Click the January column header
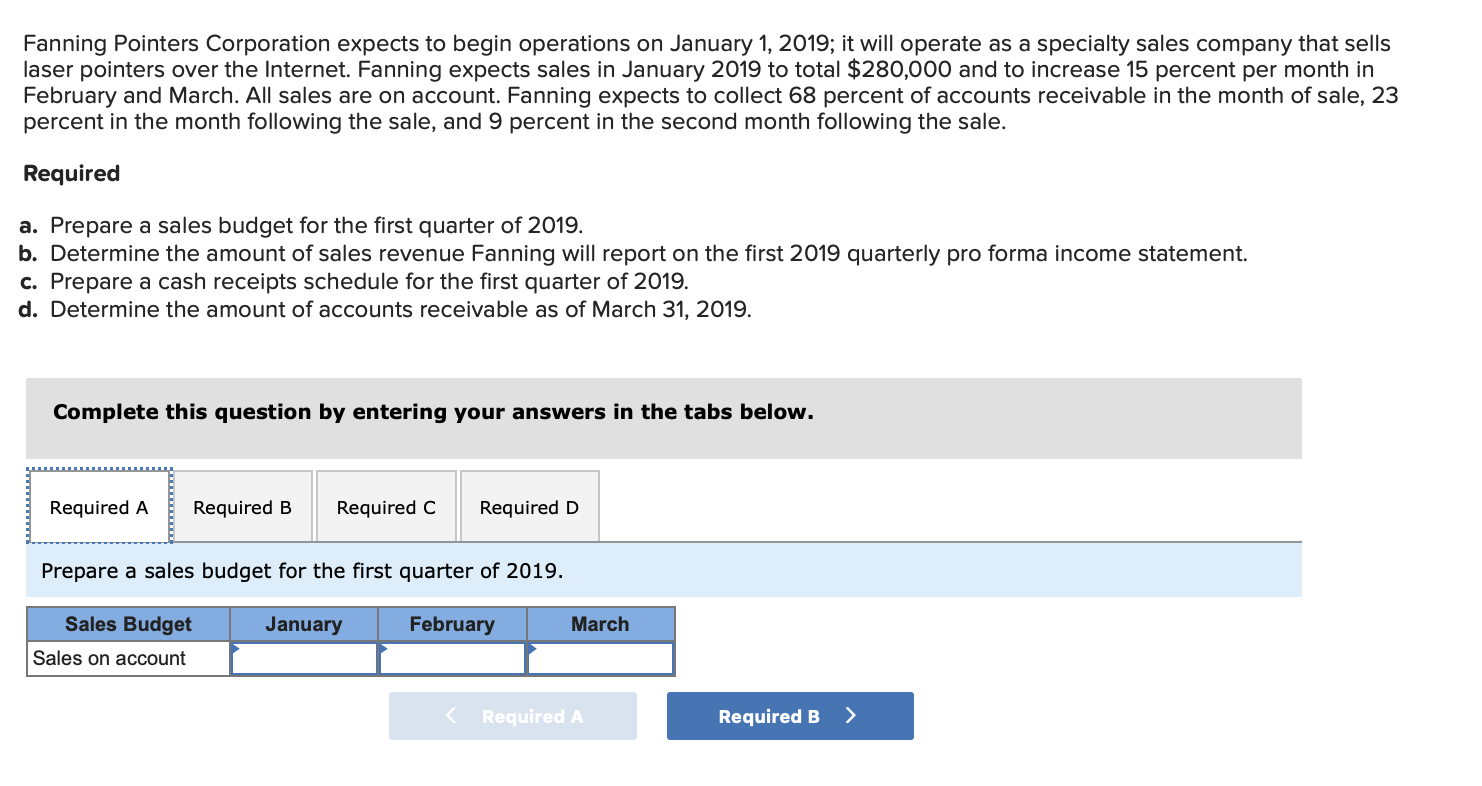 click(304, 624)
